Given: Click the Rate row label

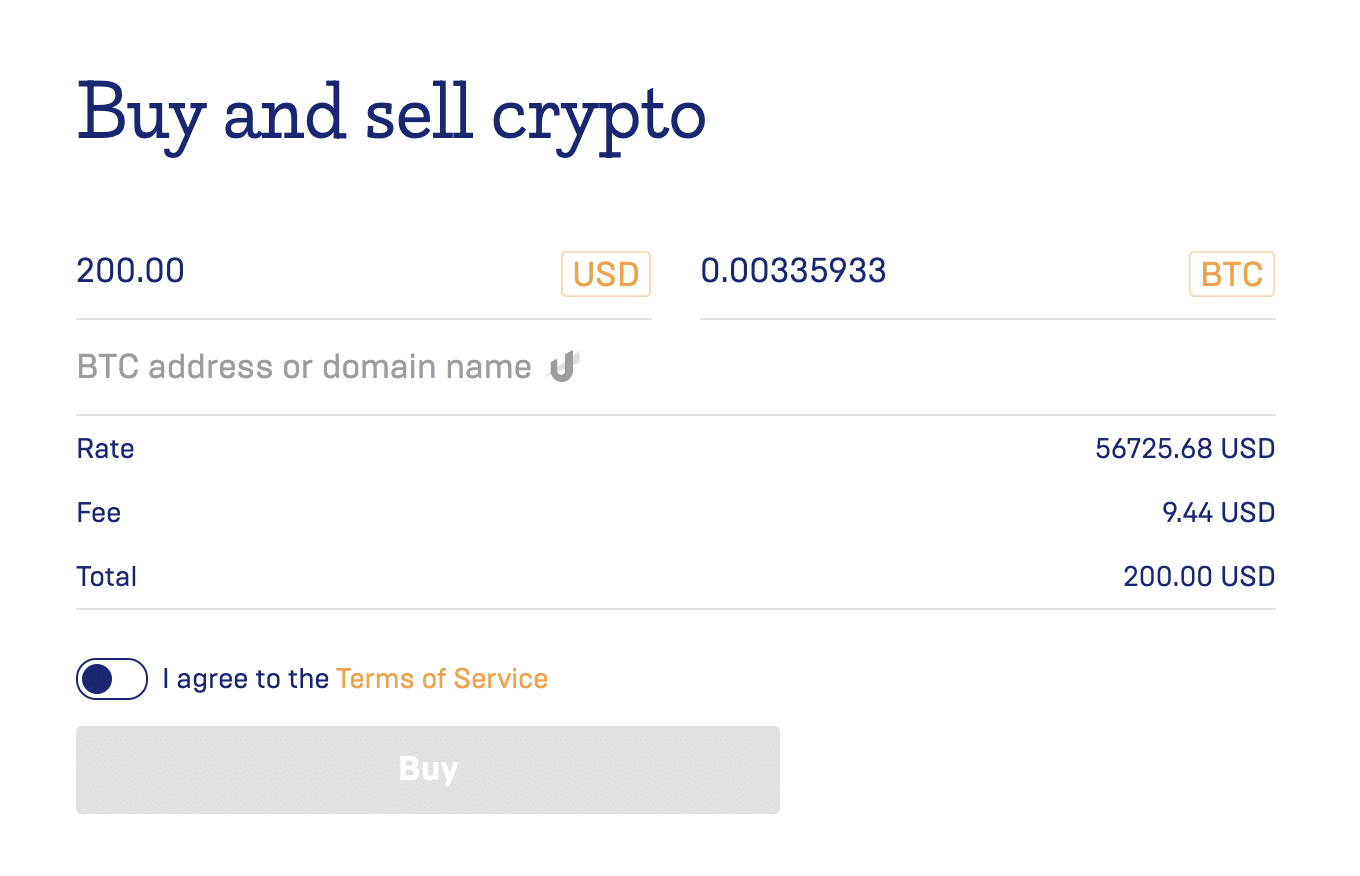Looking at the screenshot, I should coord(105,448).
